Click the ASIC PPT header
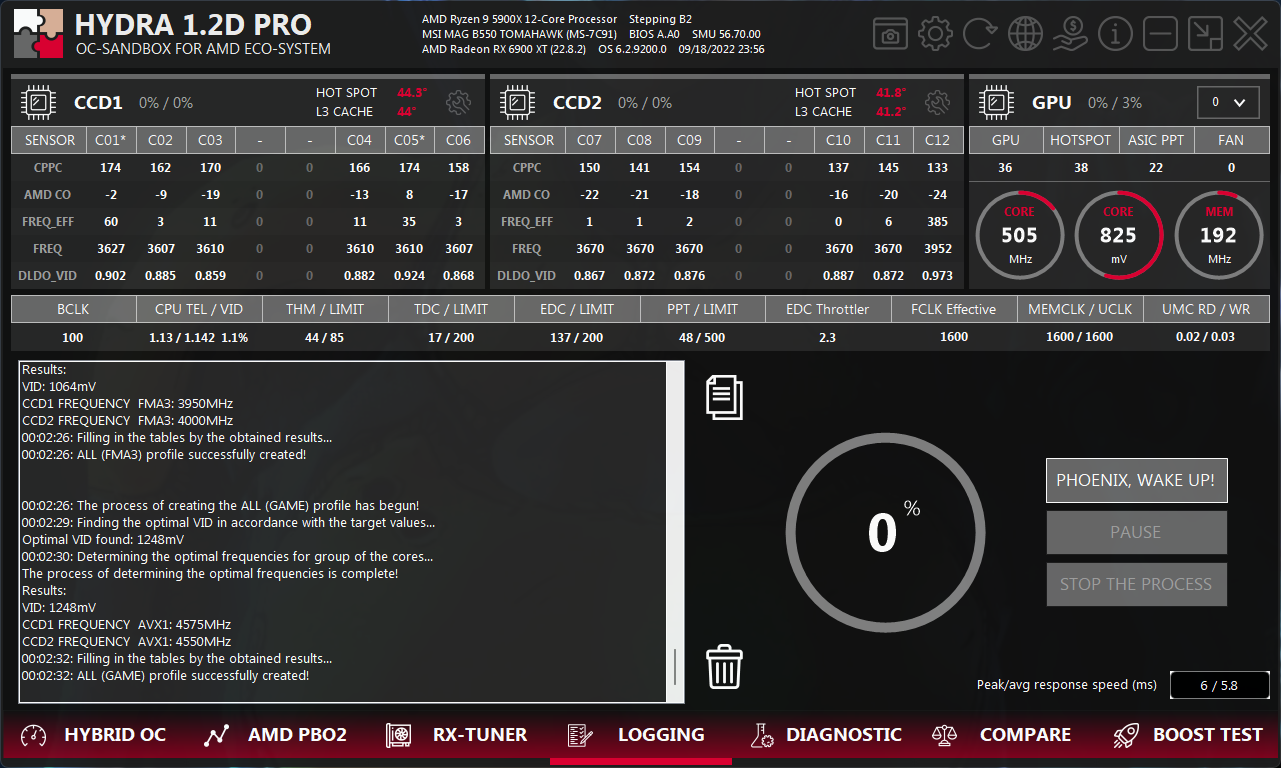The image size is (1281, 768). (x=1156, y=140)
